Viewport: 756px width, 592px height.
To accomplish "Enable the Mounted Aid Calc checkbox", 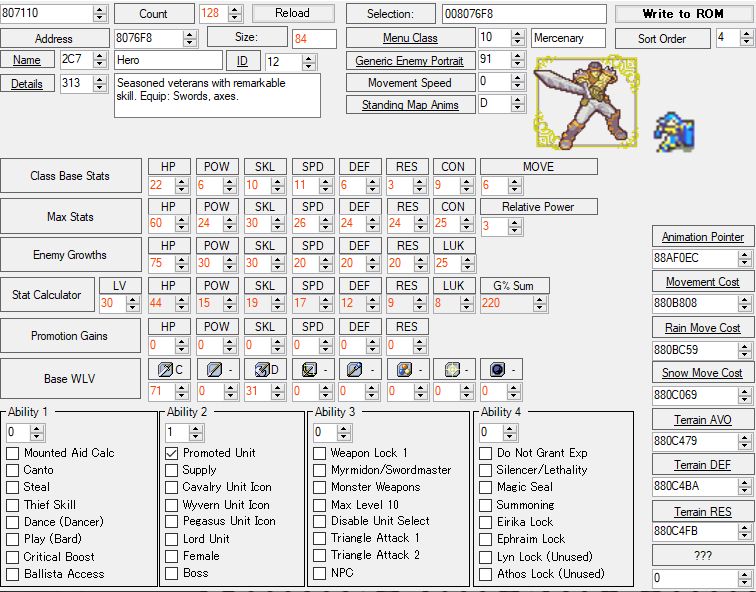I will point(13,453).
